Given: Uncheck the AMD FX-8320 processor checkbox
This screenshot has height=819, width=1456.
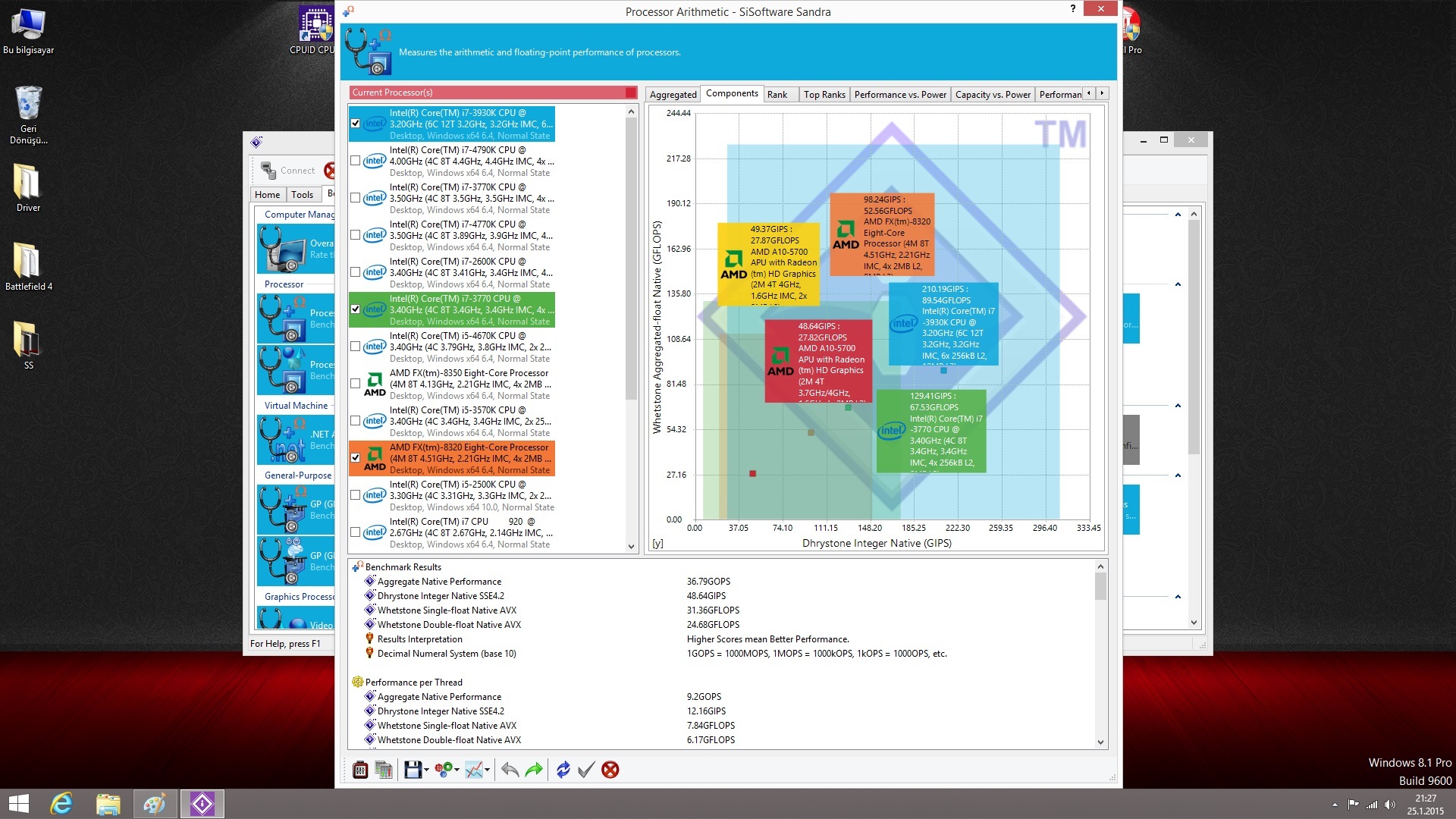Looking at the screenshot, I should point(355,458).
